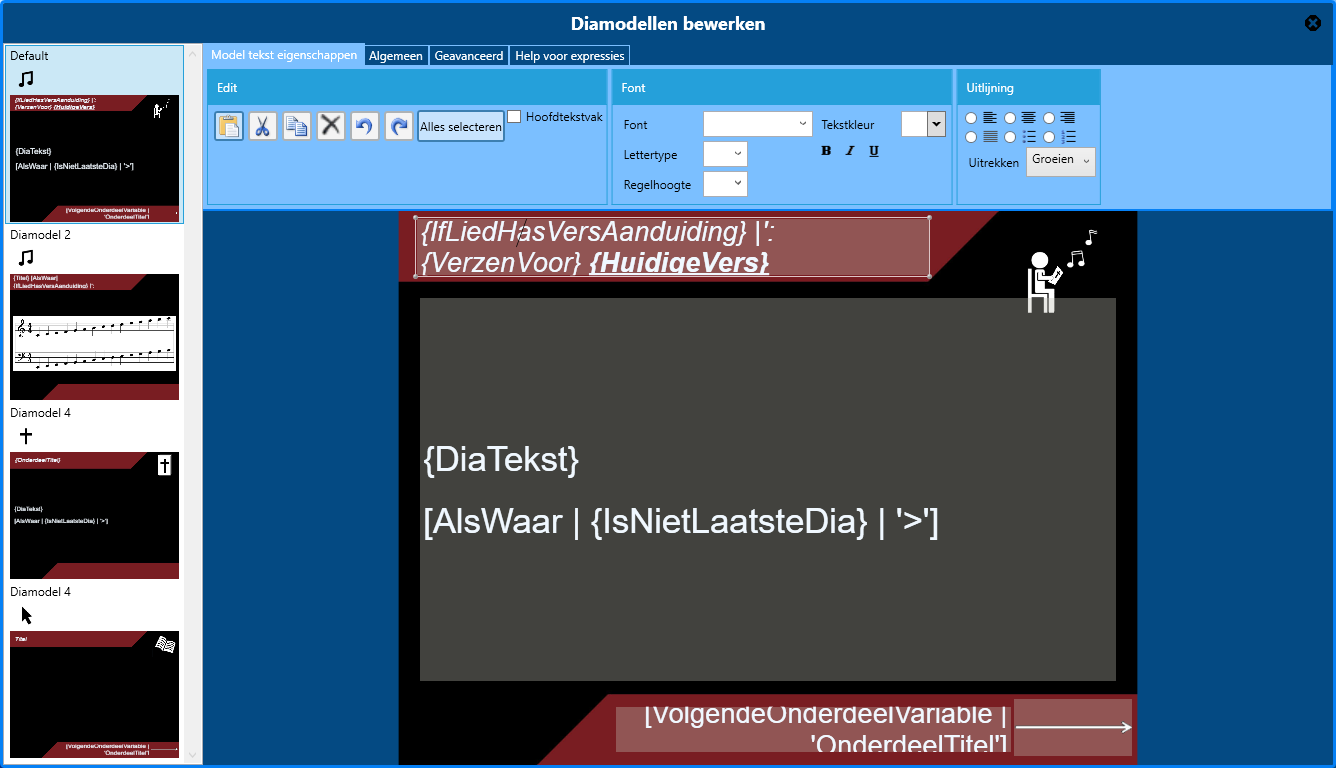The height and width of the screenshot is (768, 1336).
Task: Open the Tekstkleur color picker
Action: pyautogui.click(x=923, y=124)
